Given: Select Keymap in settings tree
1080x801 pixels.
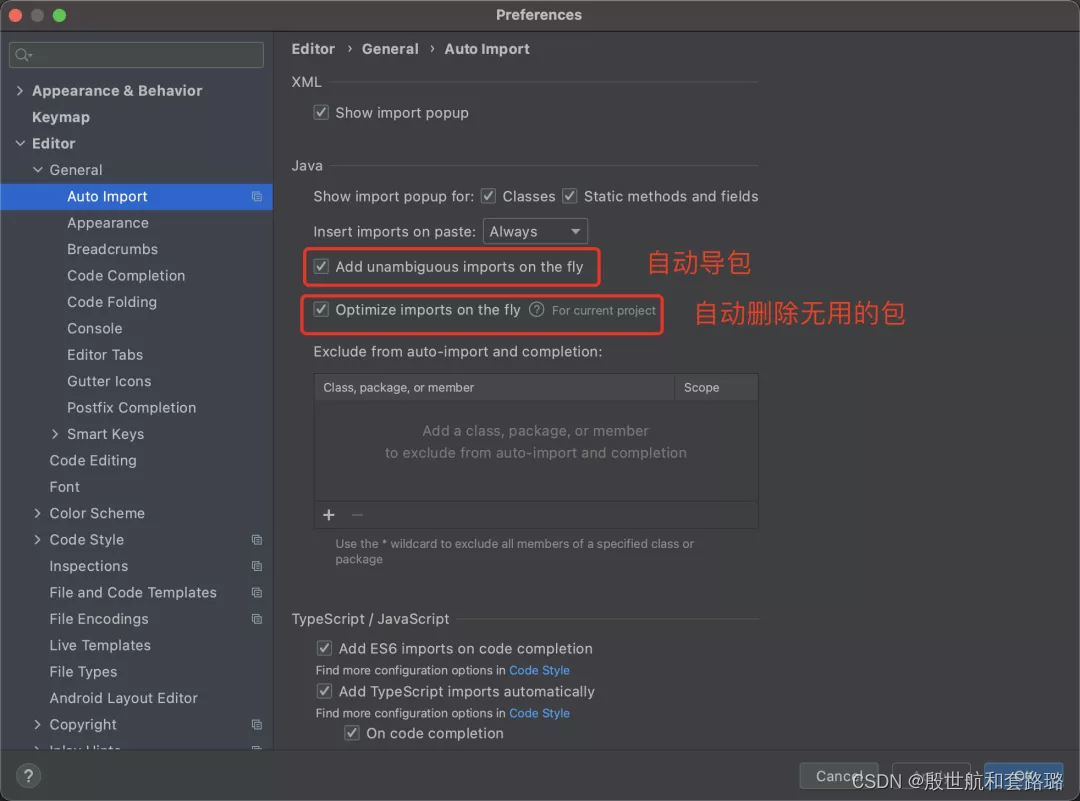Looking at the screenshot, I should point(61,117).
